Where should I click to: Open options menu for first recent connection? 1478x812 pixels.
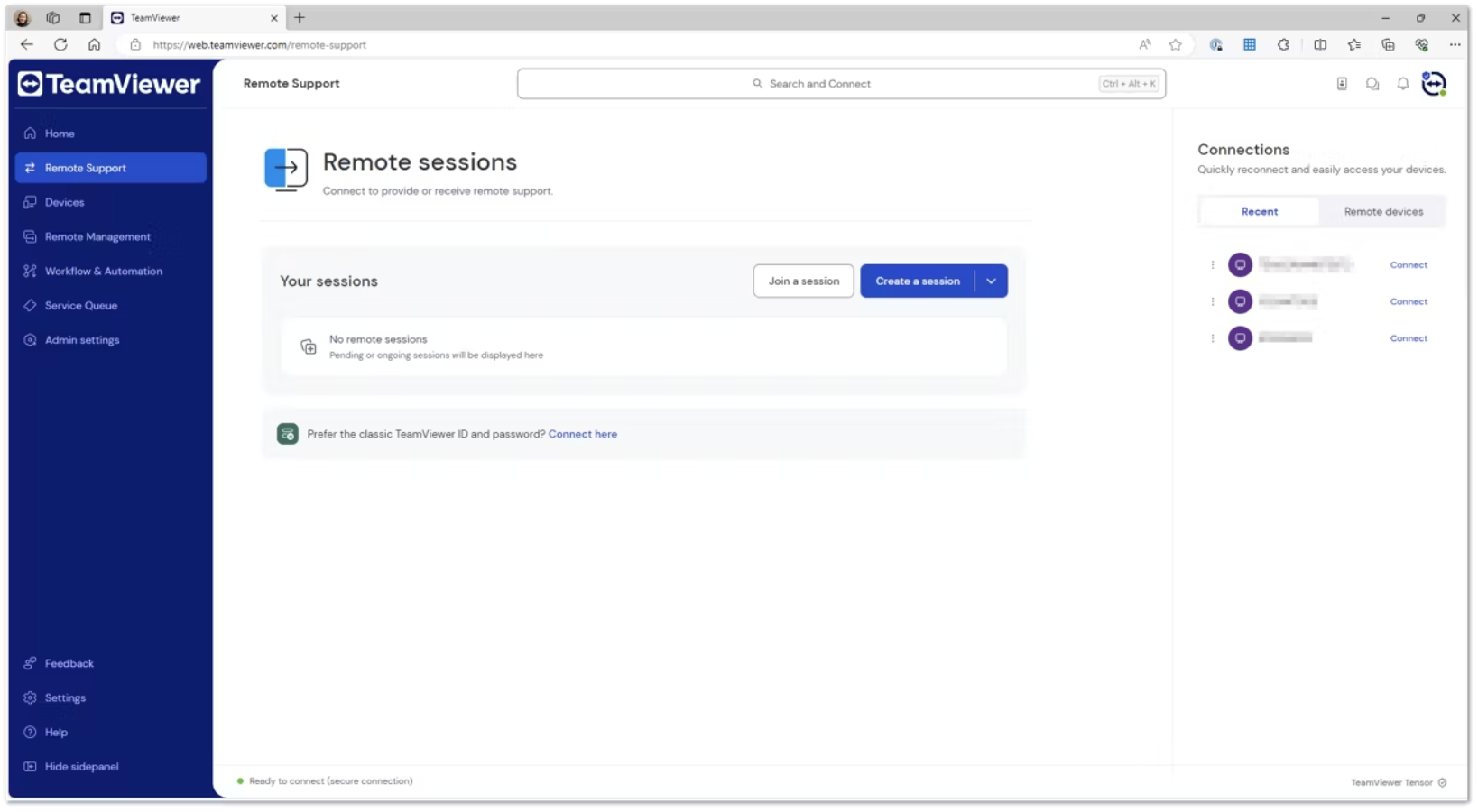click(1213, 265)
